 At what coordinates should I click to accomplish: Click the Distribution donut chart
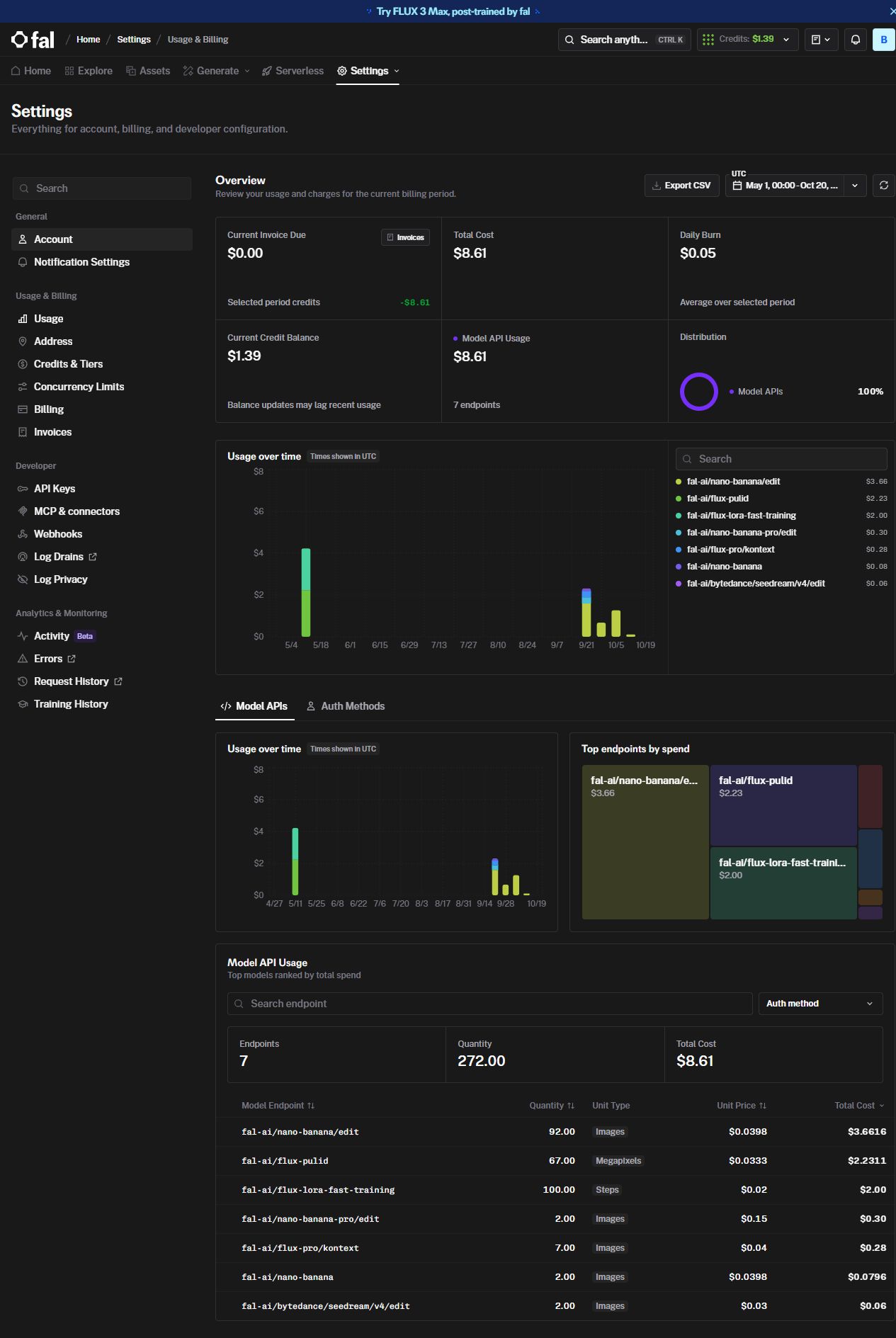699,392
